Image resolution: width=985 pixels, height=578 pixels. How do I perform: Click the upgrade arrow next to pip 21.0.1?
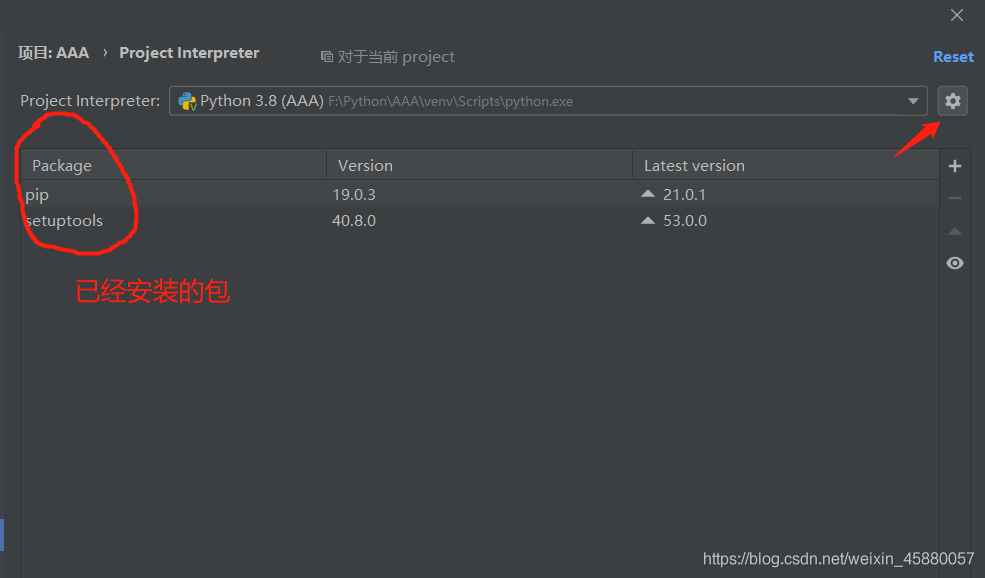click(647, 193)
